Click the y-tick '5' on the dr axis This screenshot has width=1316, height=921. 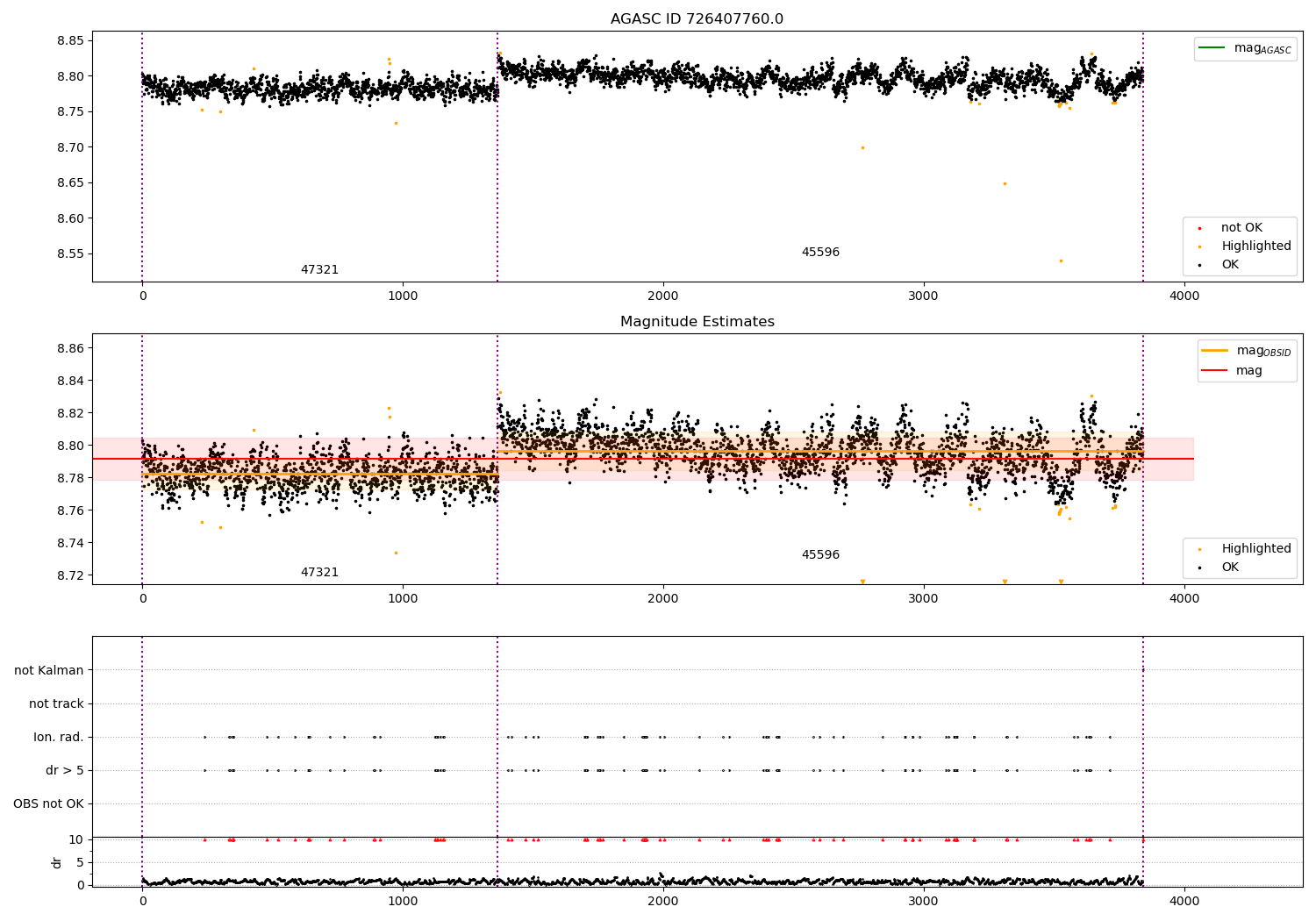click(x=80, y=862)
